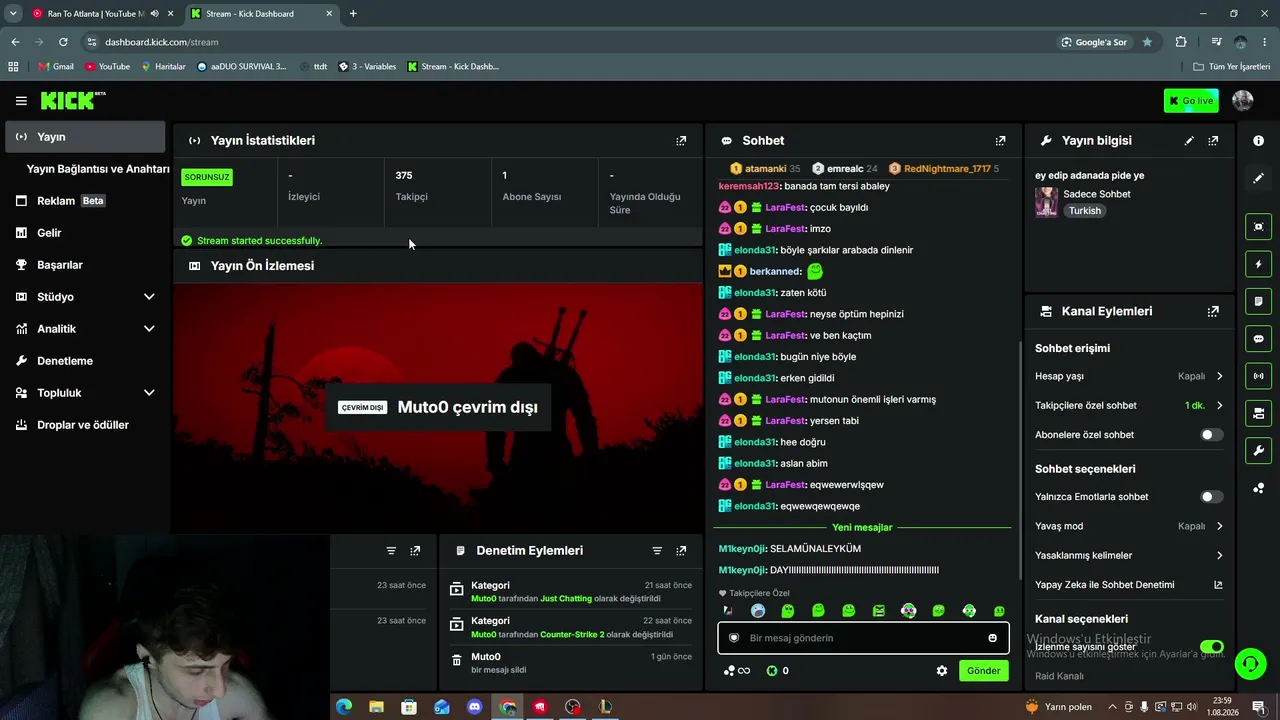1280x720 pixels.
Task: Toggle the chat bubble widget in right sidebar
Action: 1258,339
